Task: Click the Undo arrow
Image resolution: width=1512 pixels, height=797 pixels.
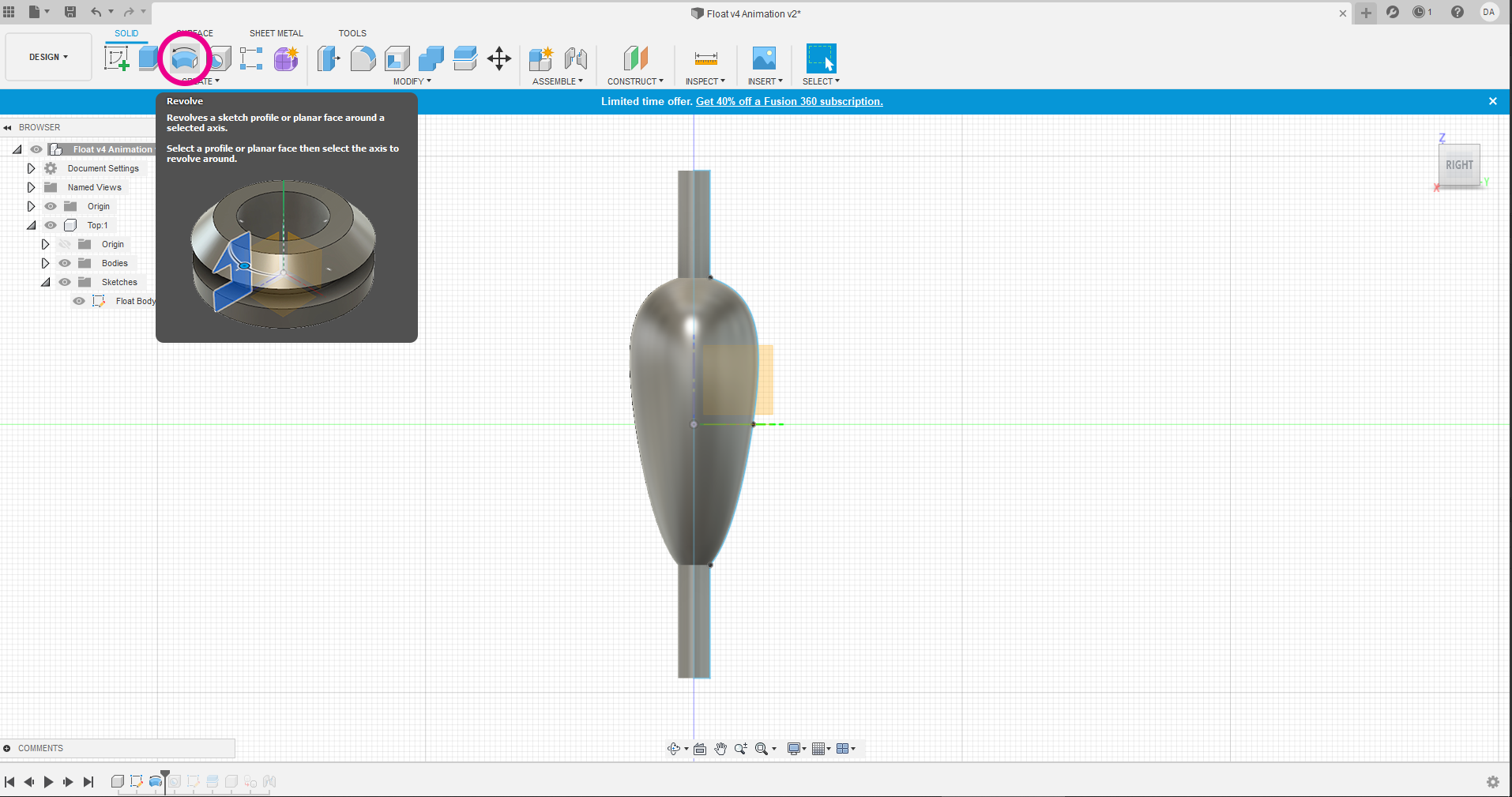Action: tap(96, 12)
